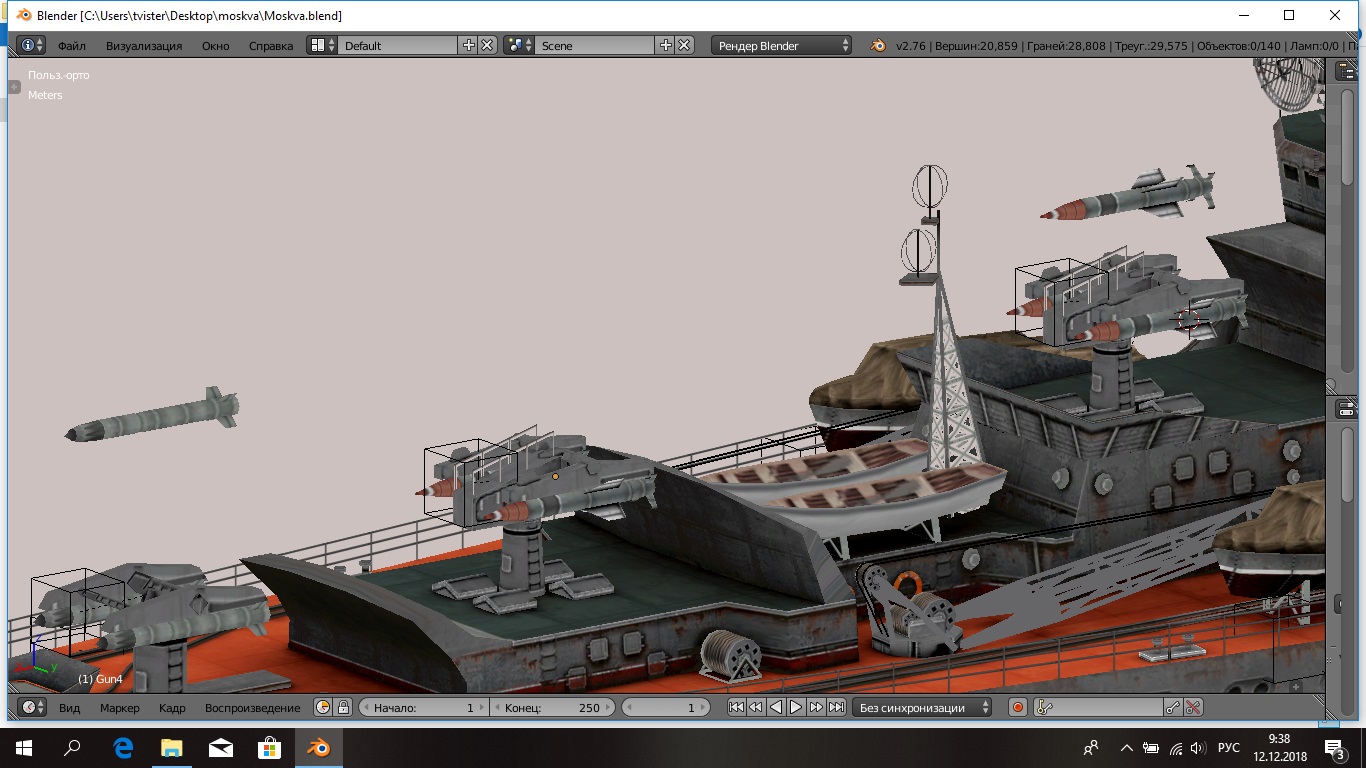Toggle the time range lock icon
Image resolution: width=1366 pixels, height=768 pixels.
[343, 707]
